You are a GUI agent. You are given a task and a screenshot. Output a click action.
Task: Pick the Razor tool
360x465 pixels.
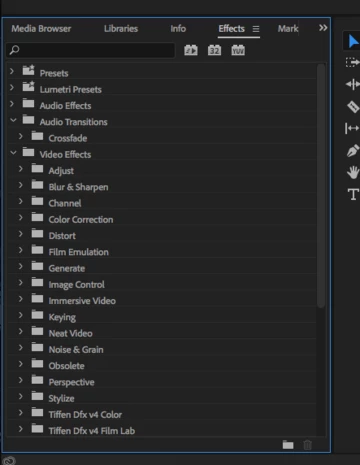point(353,107)
